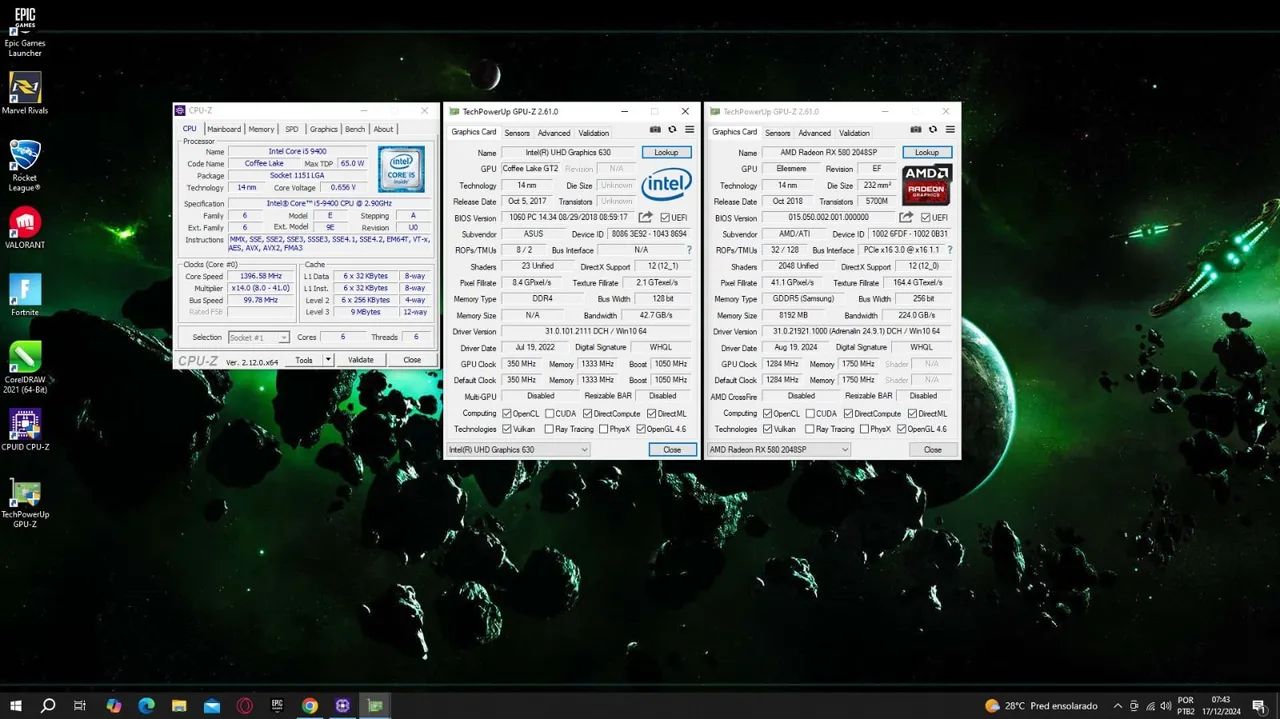Click Lookup button in AMD GPU-Z window
The image size is (1280, 719).
[927, 152]
